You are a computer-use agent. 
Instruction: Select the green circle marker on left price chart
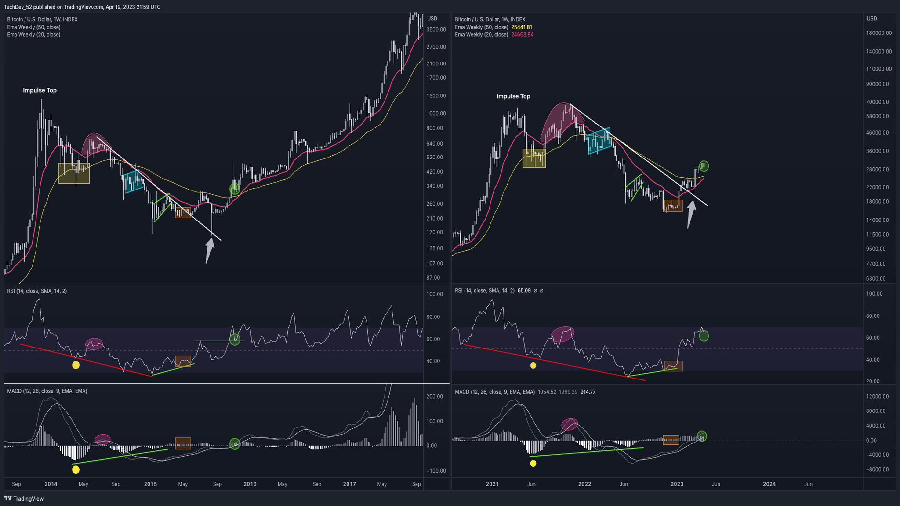pos(235,187)
